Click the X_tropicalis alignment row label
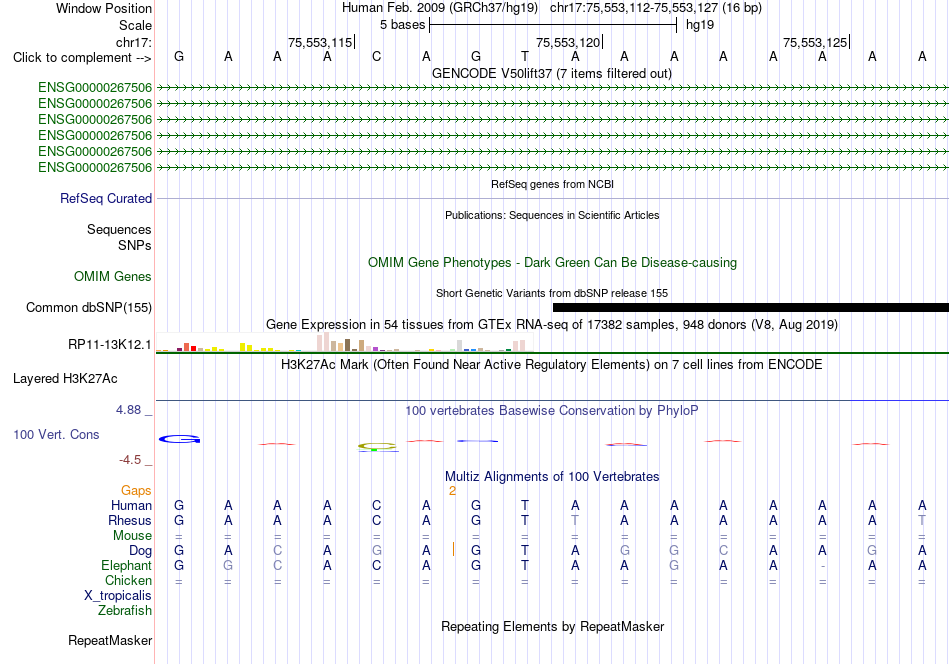The width and height of the screenshot is (950, 664). click(118, 596)
